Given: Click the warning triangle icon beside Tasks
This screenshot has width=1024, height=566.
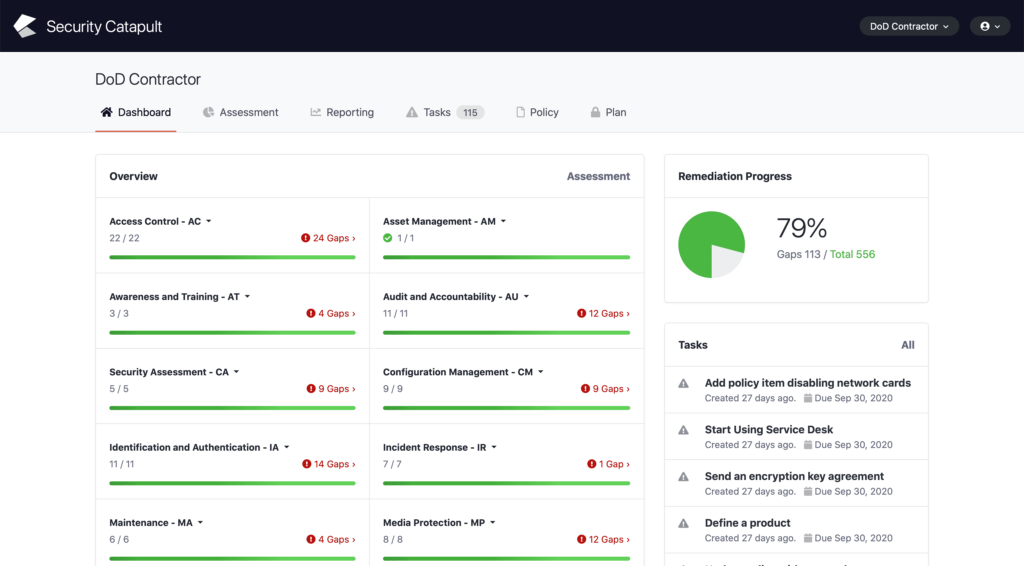Looking at the screenshot, I should (x=411, y=112).
